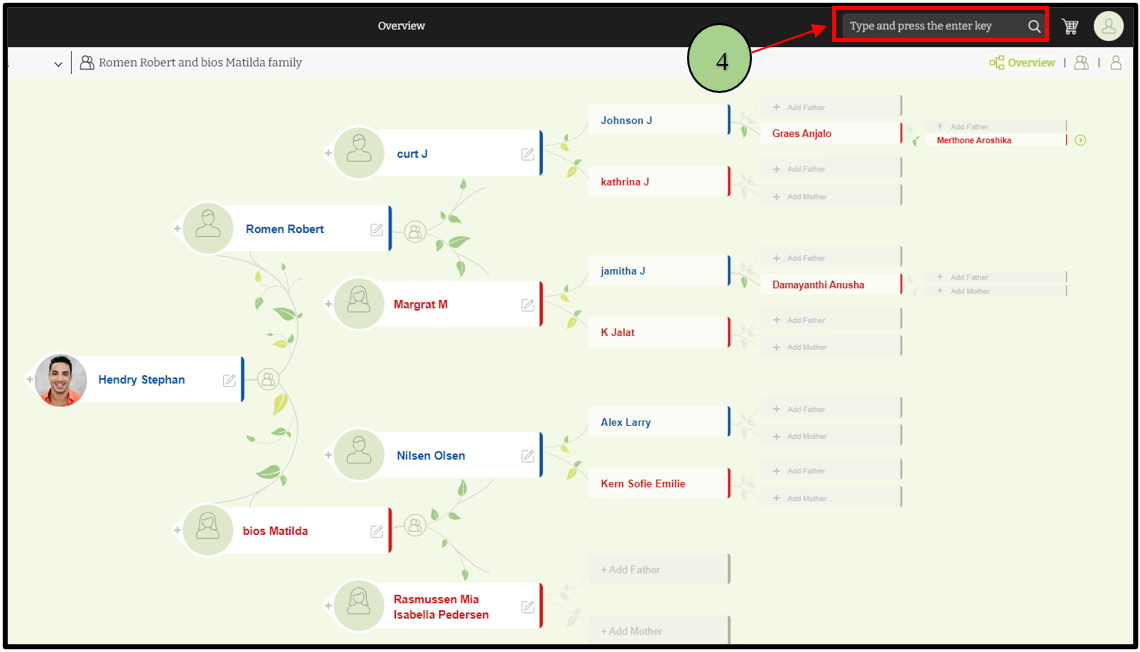Click edit icon on Nilsen Olsen card
Screen dimensions: 1140x652
(x=528, y=456)
